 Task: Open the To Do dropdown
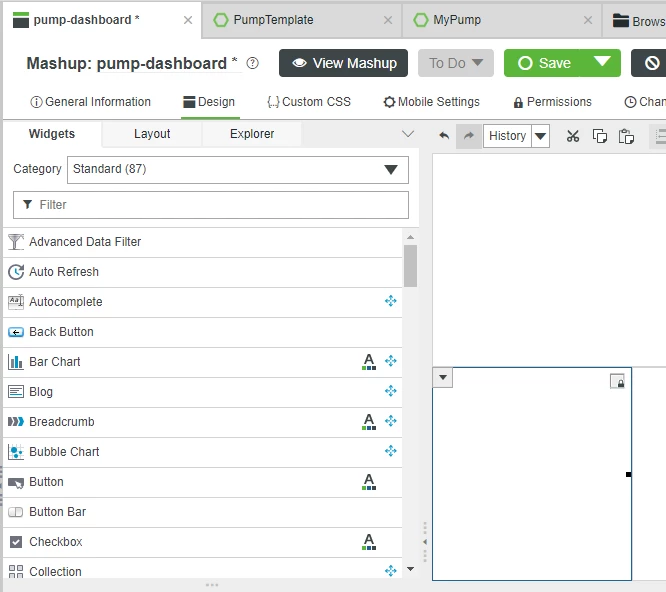(456, 63)
